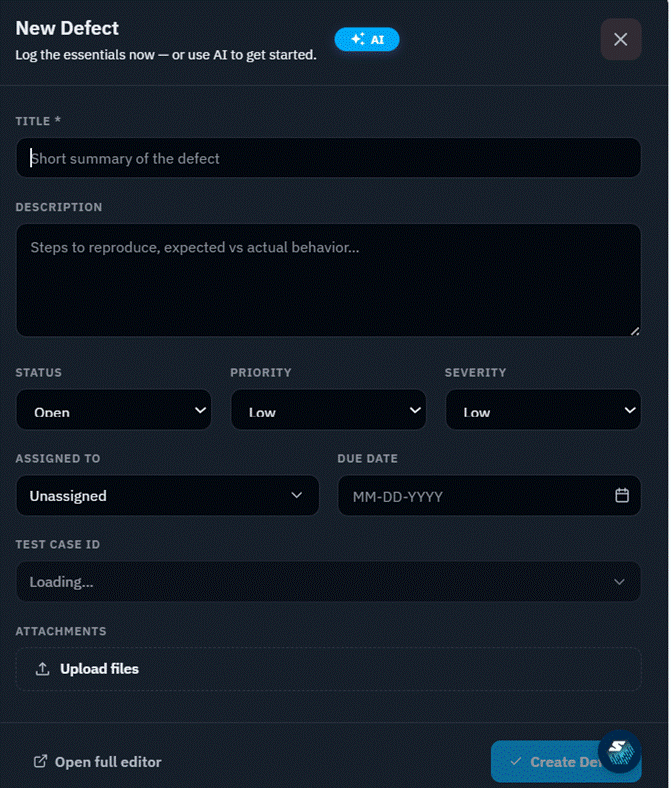Viewport: 671px width, 788px height.
Task: Focus the Title input field
Action: pos(329,158)
